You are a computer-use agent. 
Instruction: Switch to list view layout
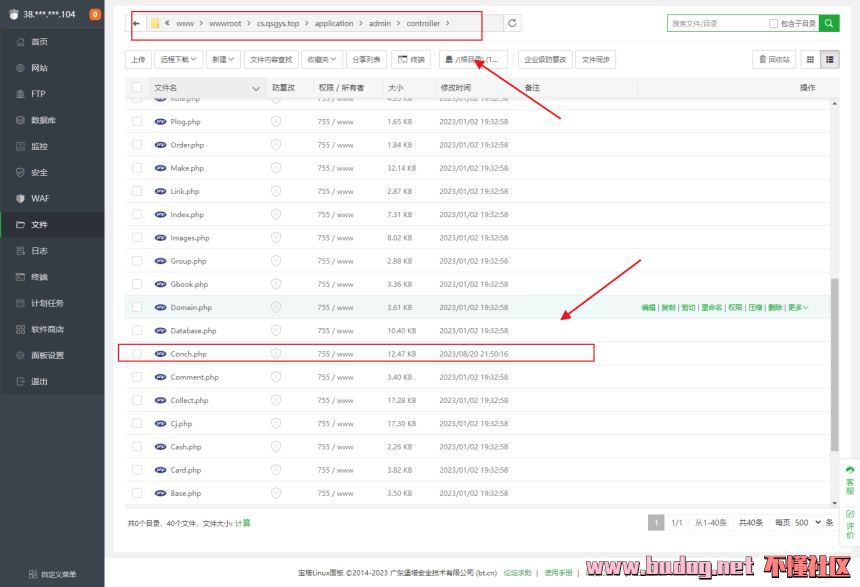830,60
